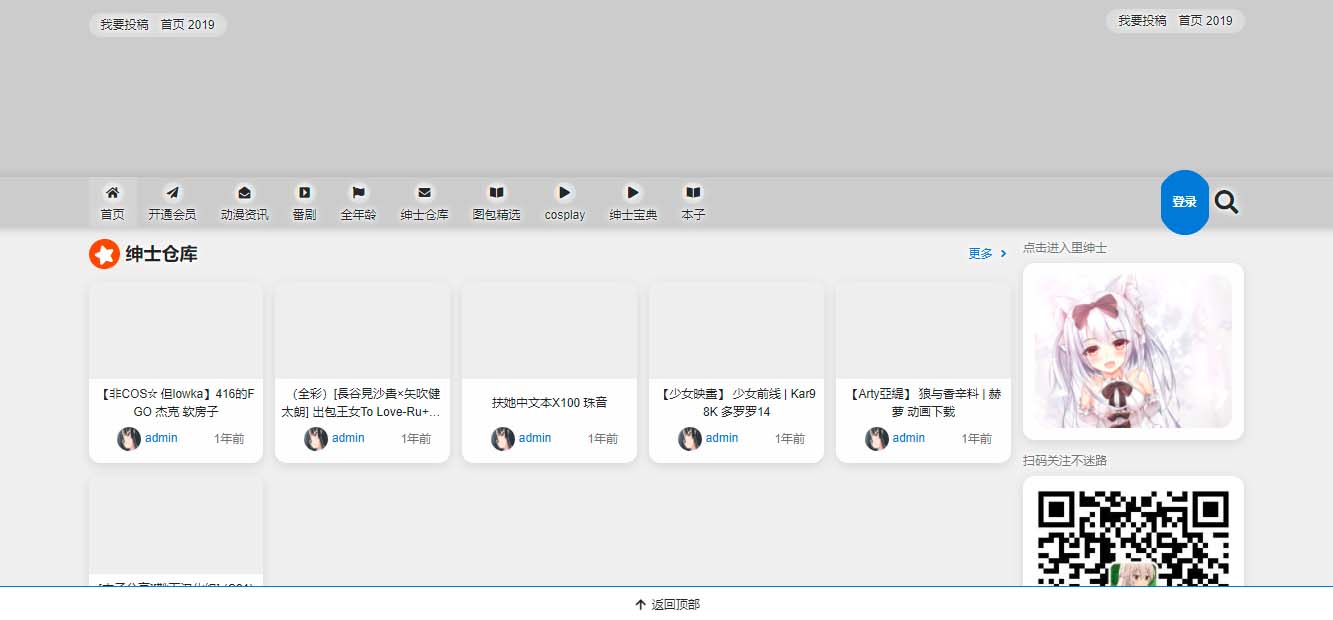Image resolution: width=1333 pixels, height=620 pixels.
Task: Click the home icon in navigation bar
Action: [112, 192]
